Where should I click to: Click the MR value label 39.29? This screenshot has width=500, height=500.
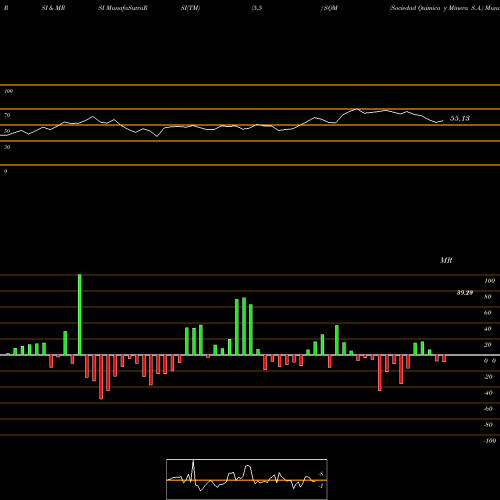(x=465, y=293)
